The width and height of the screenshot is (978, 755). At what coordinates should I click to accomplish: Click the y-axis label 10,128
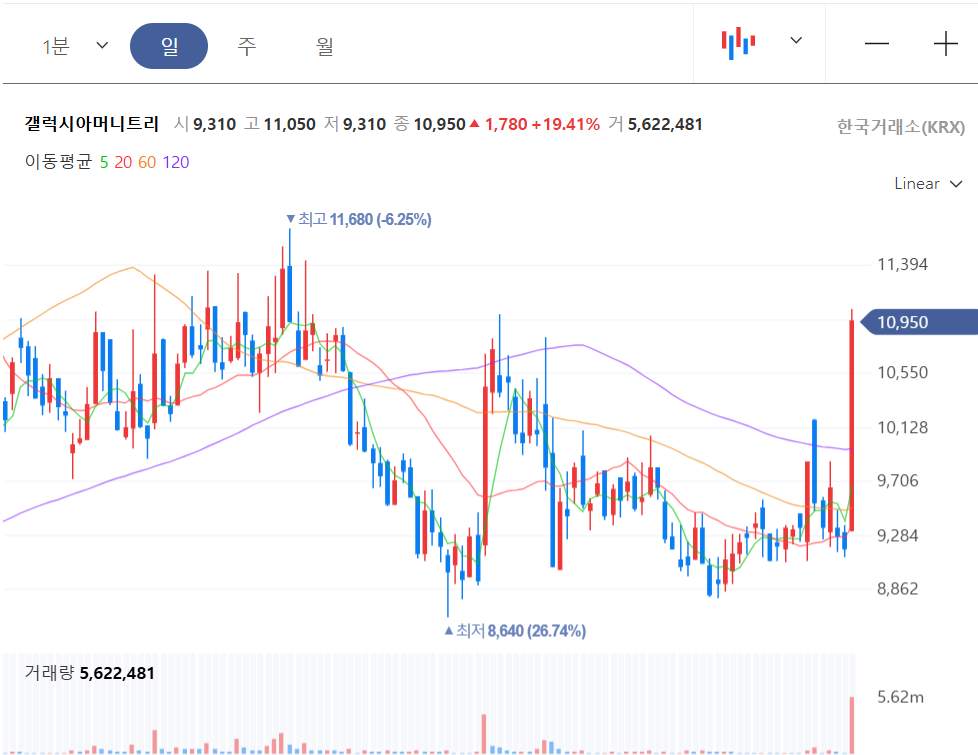click(x=902, y=427)
